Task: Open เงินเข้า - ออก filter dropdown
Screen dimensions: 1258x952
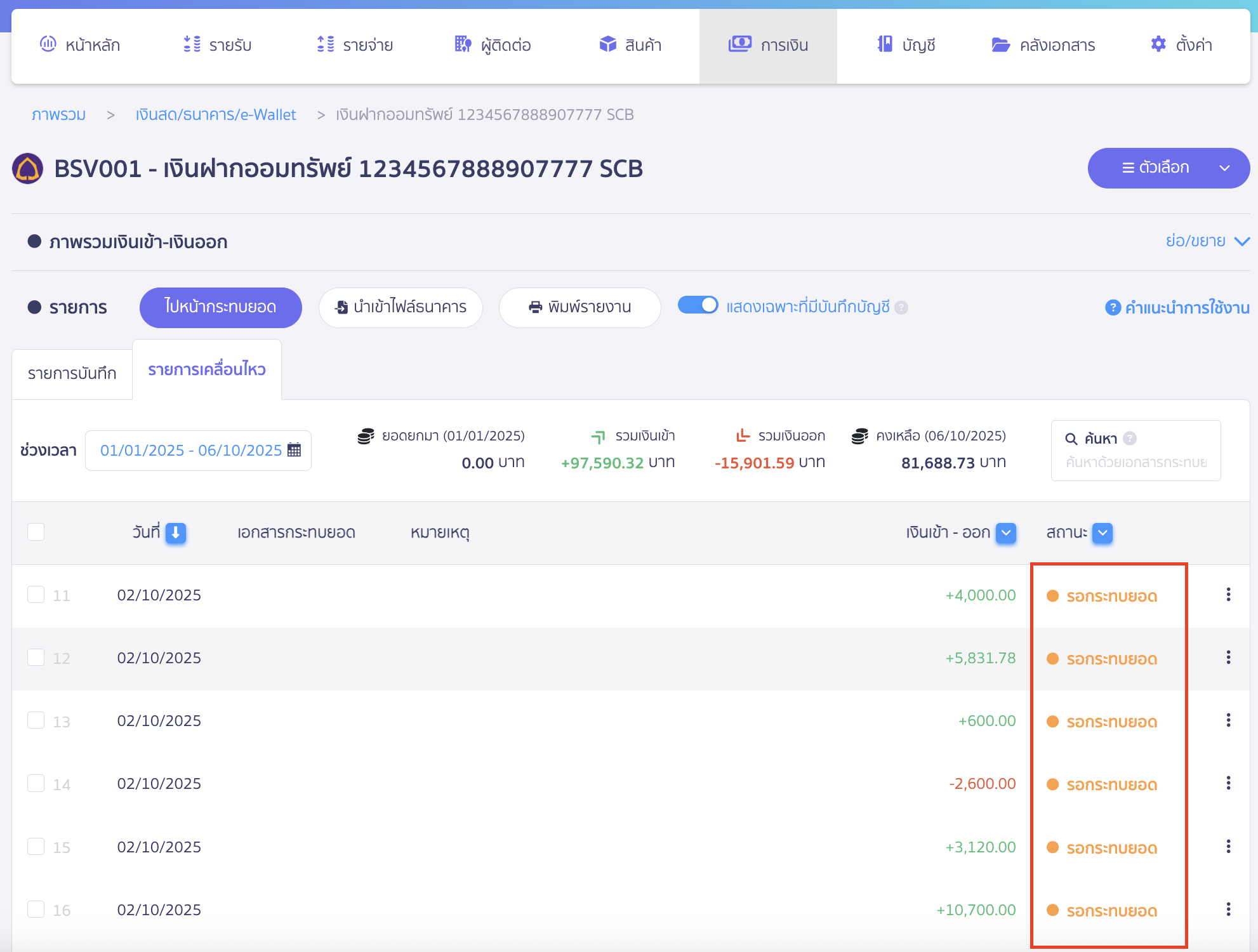Action: click(x=1006, y=532)
